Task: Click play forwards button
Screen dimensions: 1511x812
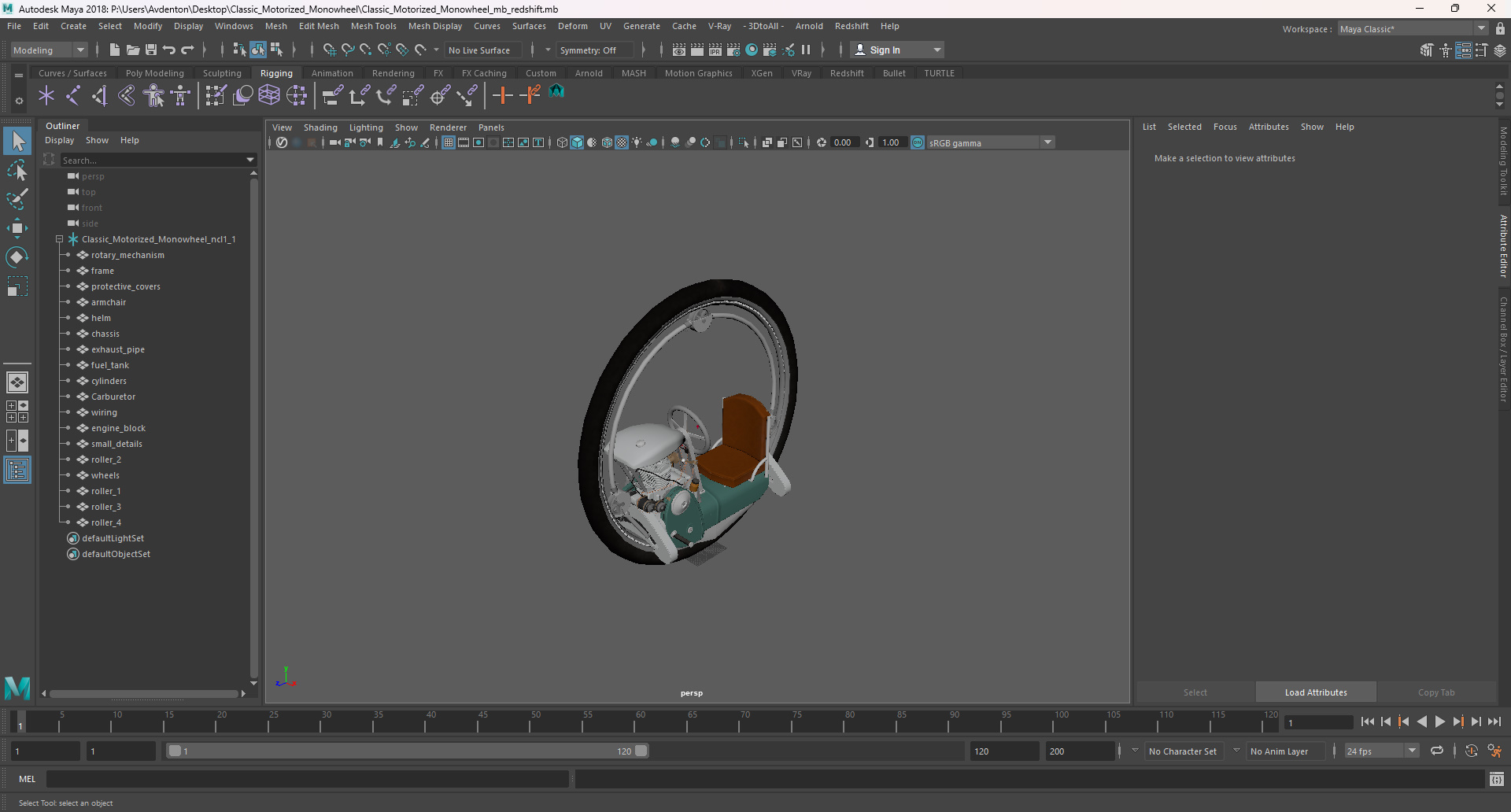Action: (1439, 722)
